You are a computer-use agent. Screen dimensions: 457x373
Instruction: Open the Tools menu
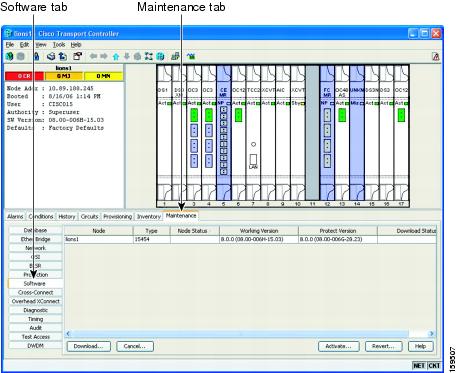pyautogui.click(x=59, y=45)
